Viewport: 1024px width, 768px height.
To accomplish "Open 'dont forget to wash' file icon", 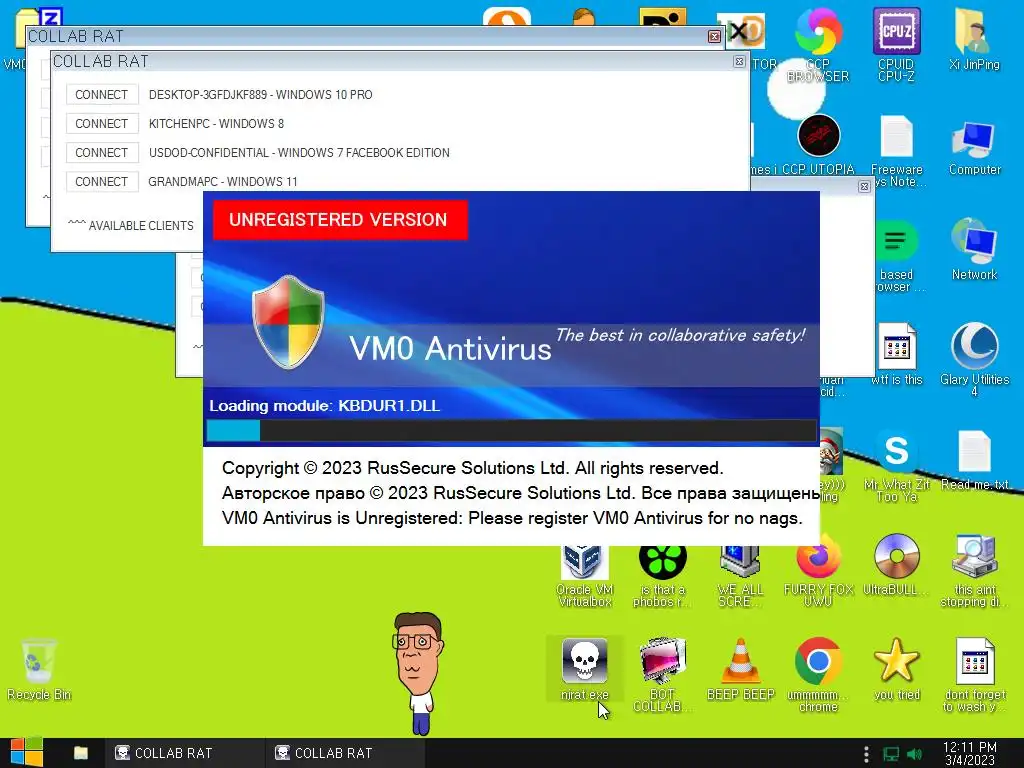I will [x=975, y=675].
